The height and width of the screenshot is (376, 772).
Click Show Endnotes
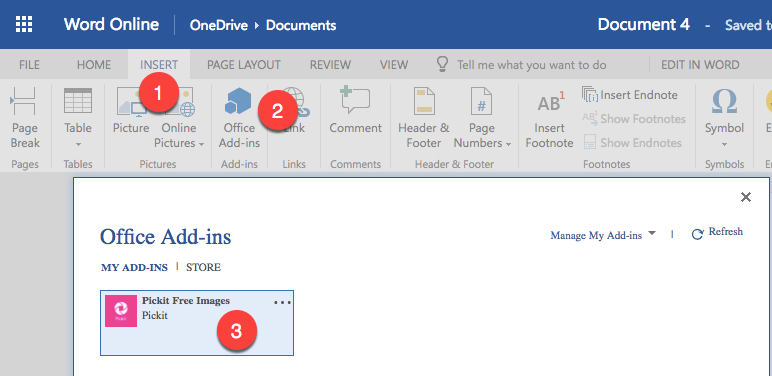(633, 143)
